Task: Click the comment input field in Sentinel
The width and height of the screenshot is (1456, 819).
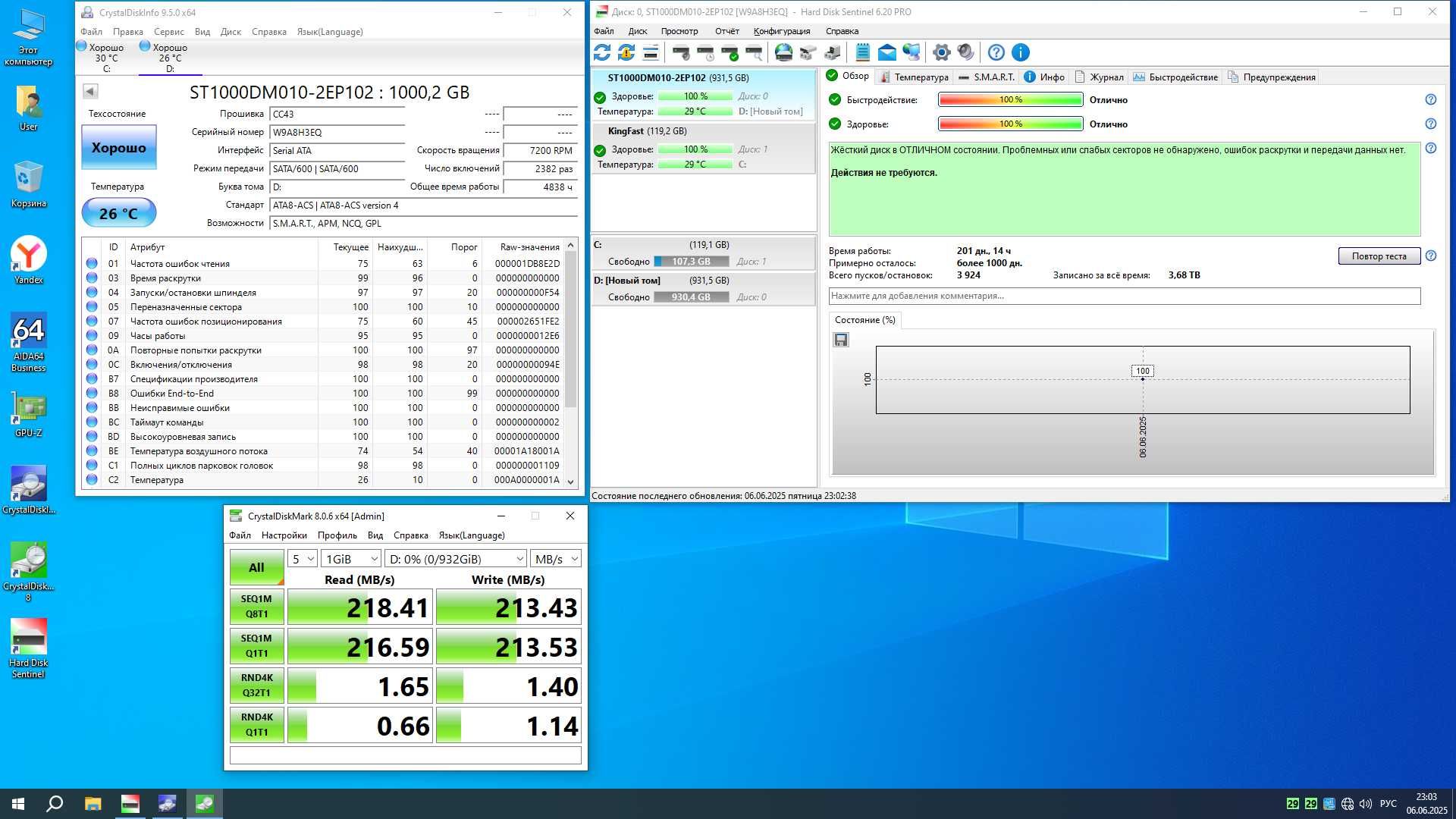Action: pos(1124,296)
